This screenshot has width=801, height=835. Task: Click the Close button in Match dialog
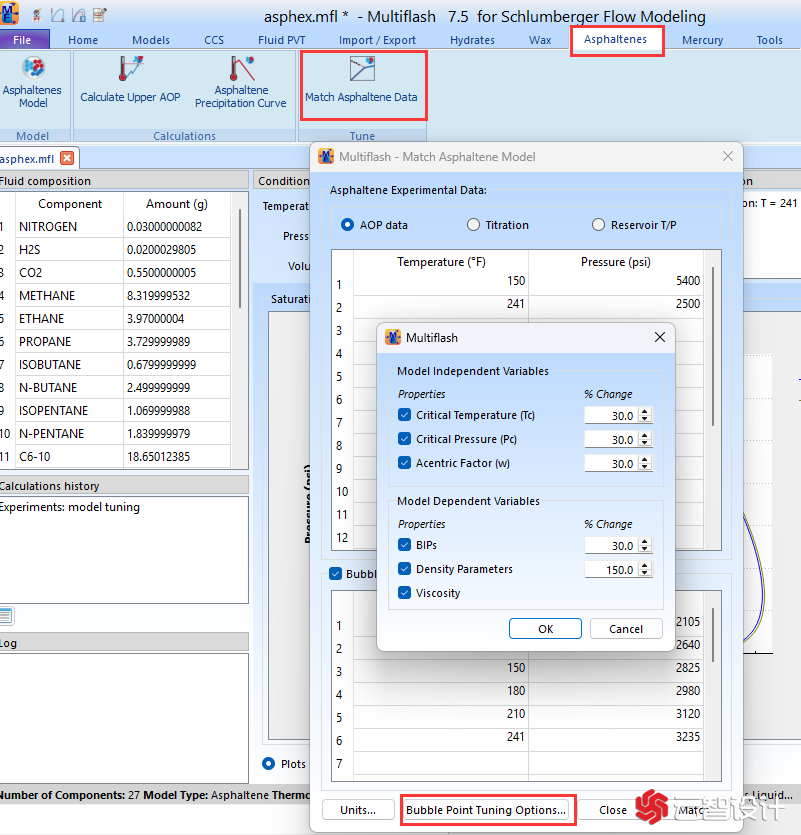pos(612,809)
